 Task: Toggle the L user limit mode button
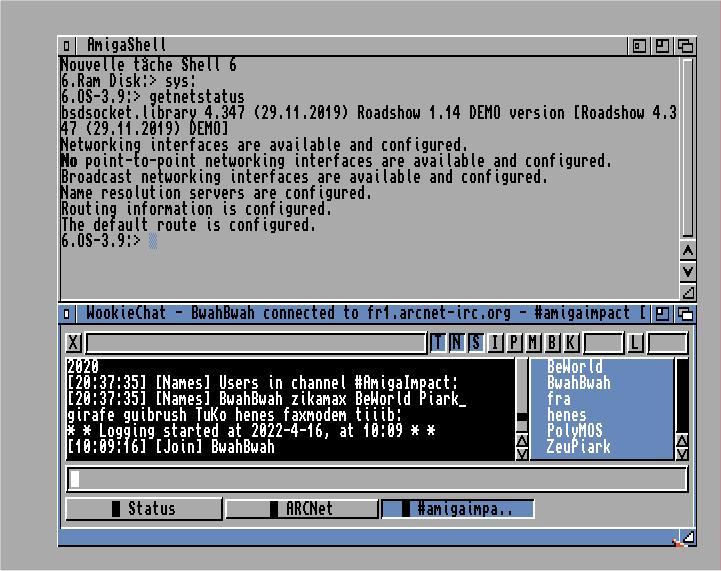[635, 343]
